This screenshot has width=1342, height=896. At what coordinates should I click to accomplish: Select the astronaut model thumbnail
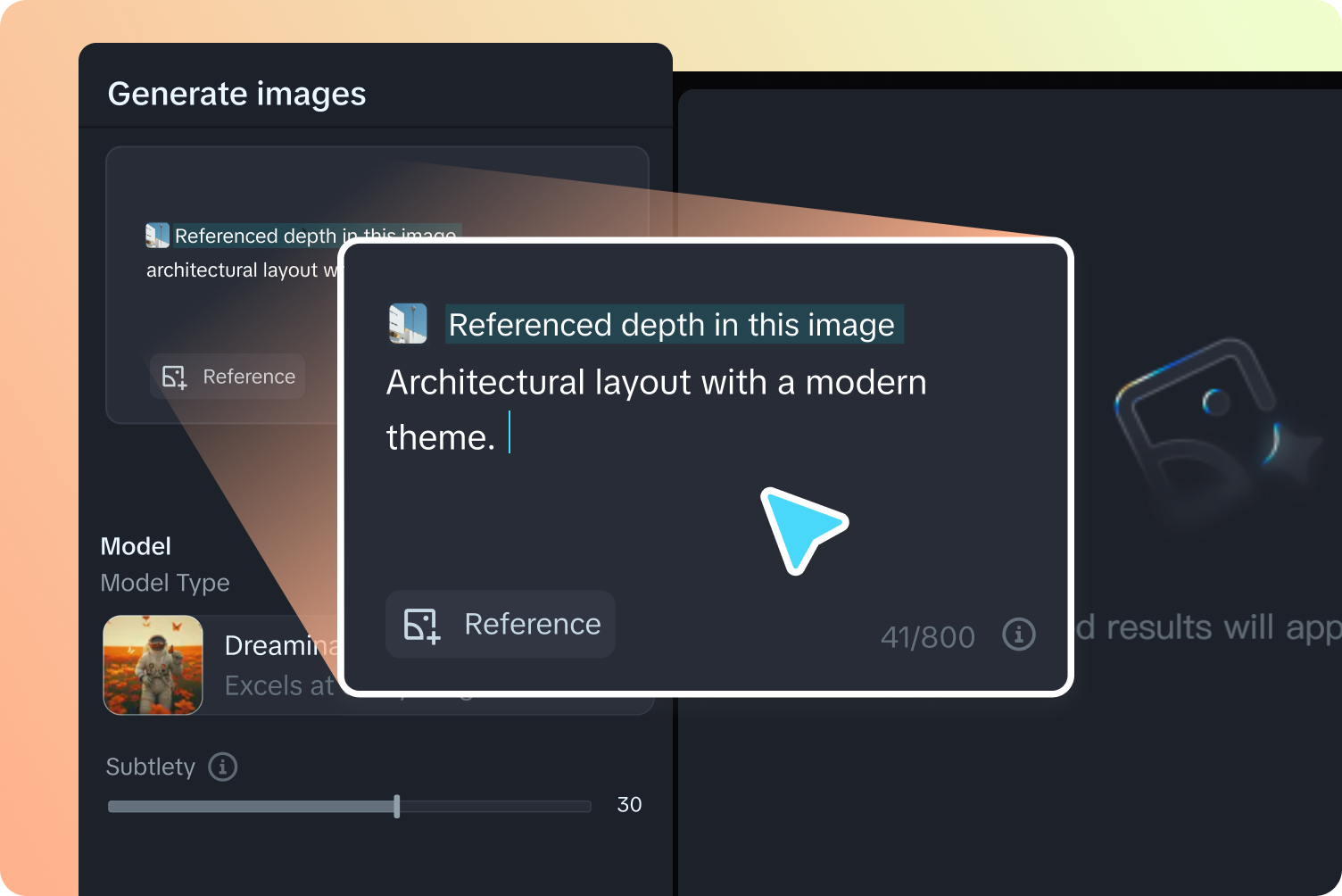pyautogui.click(x=153, y=665)
